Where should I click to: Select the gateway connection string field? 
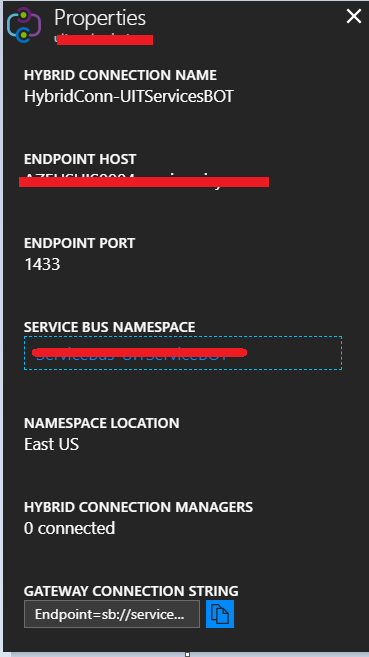(112, 614)
